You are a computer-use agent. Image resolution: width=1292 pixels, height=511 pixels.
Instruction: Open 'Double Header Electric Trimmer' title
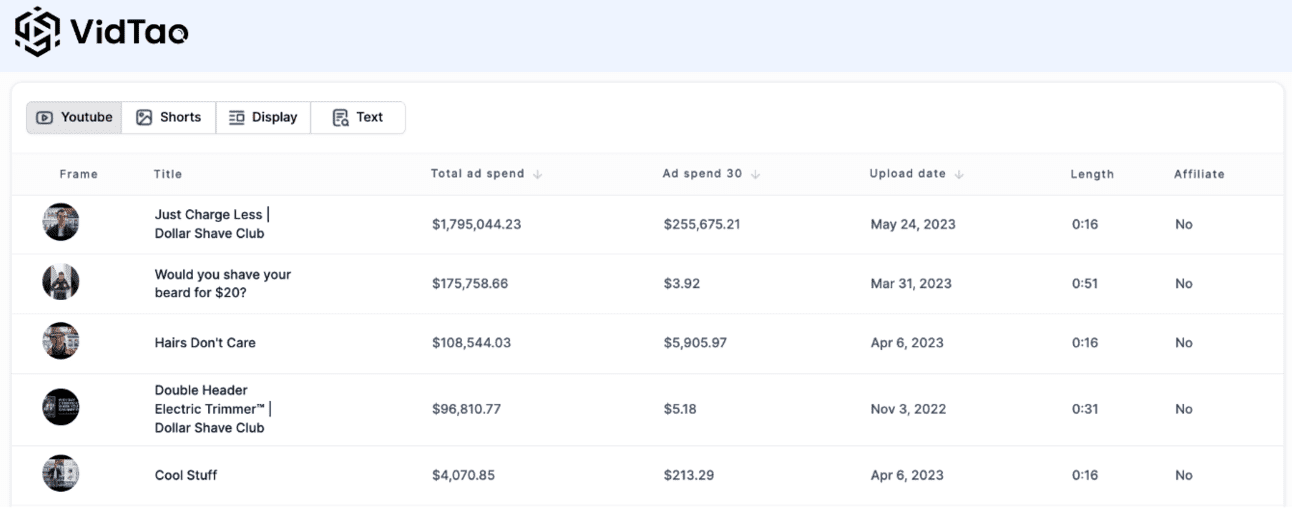(x=213, y=408)
